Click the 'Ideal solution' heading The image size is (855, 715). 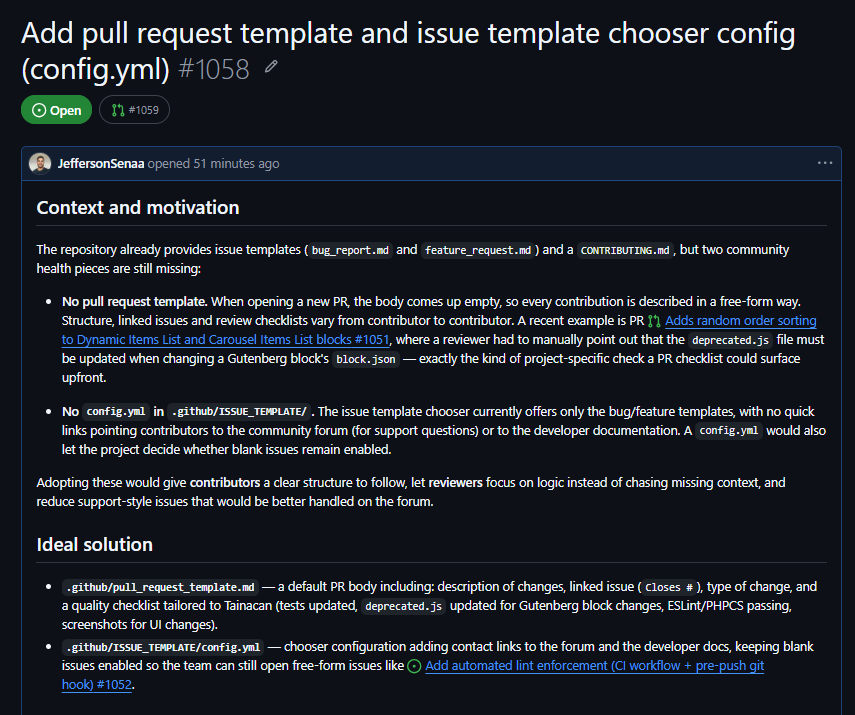tap(94, 545)
